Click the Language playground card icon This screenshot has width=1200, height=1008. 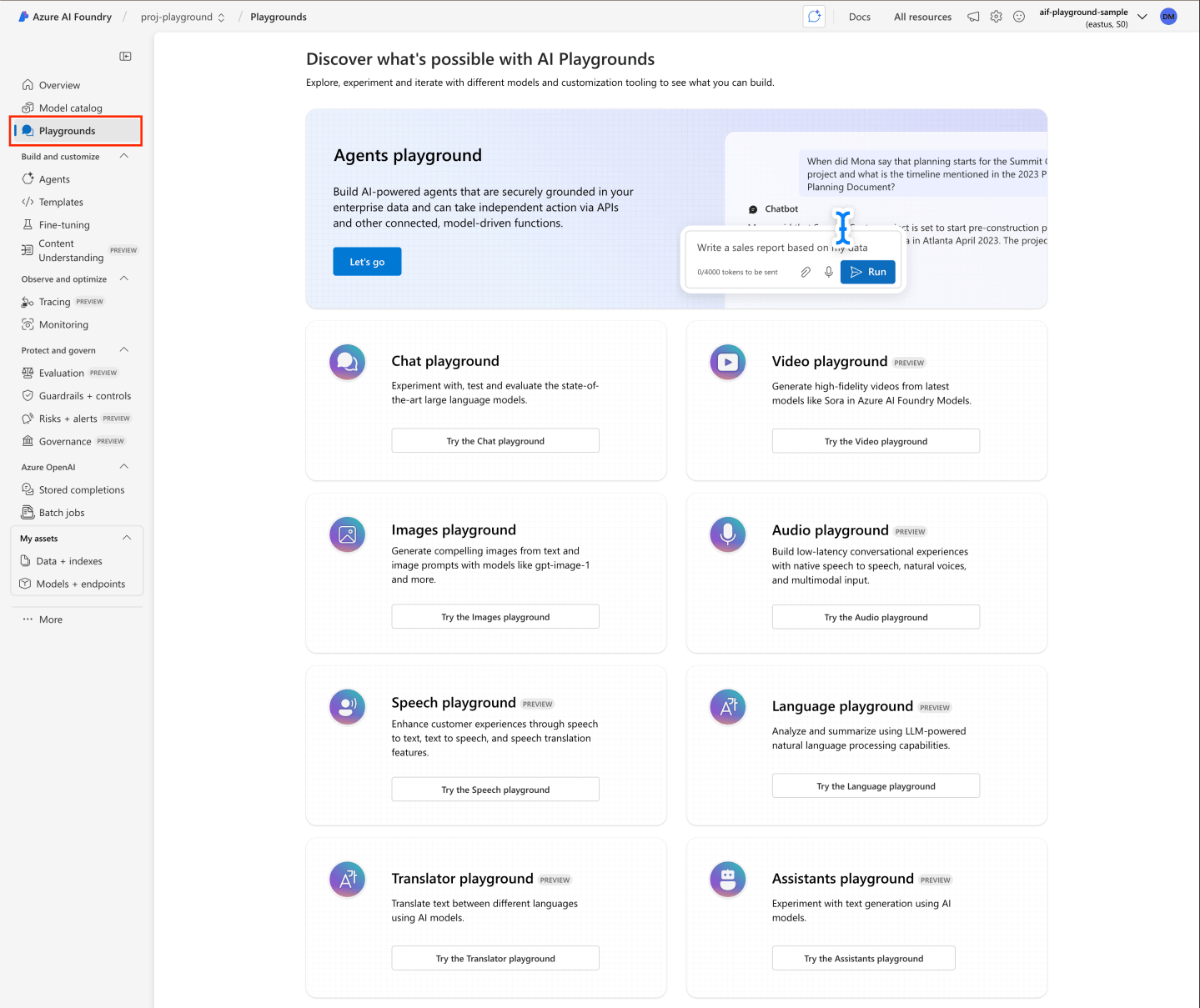click(728, 707)
